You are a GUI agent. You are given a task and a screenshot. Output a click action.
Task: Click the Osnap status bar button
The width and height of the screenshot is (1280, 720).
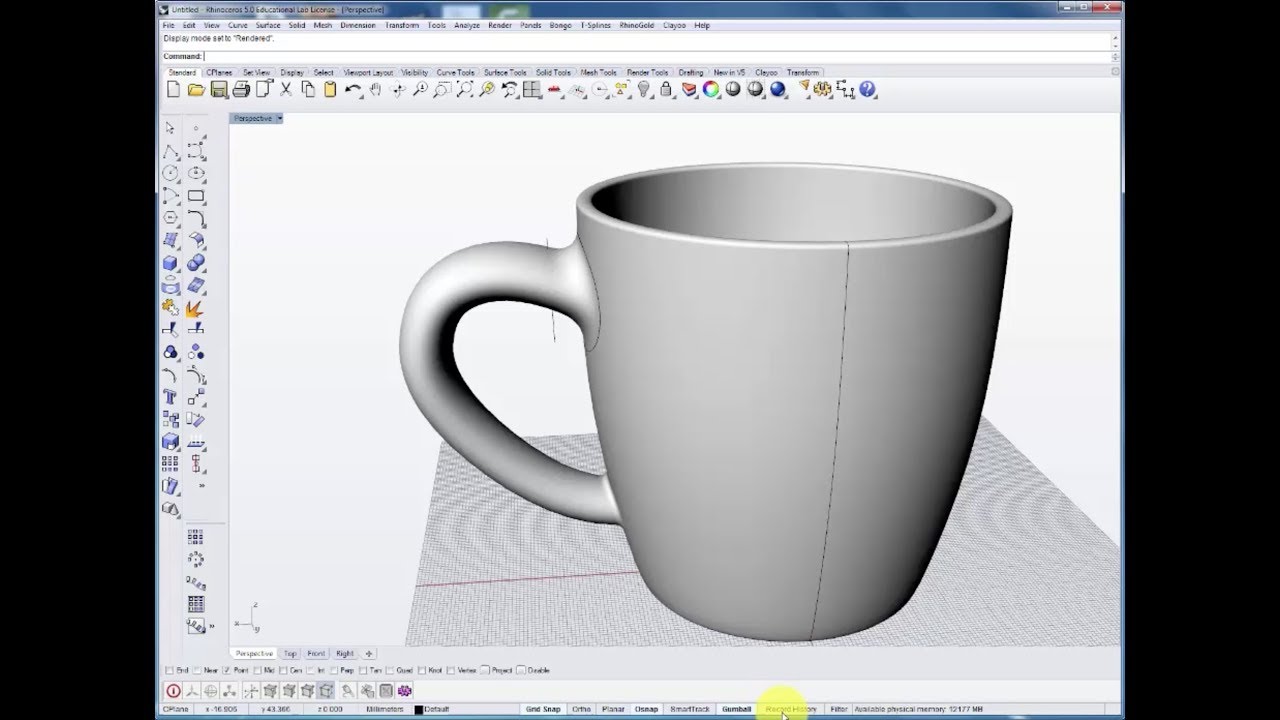pyautogui.click(x=646, y=709)
